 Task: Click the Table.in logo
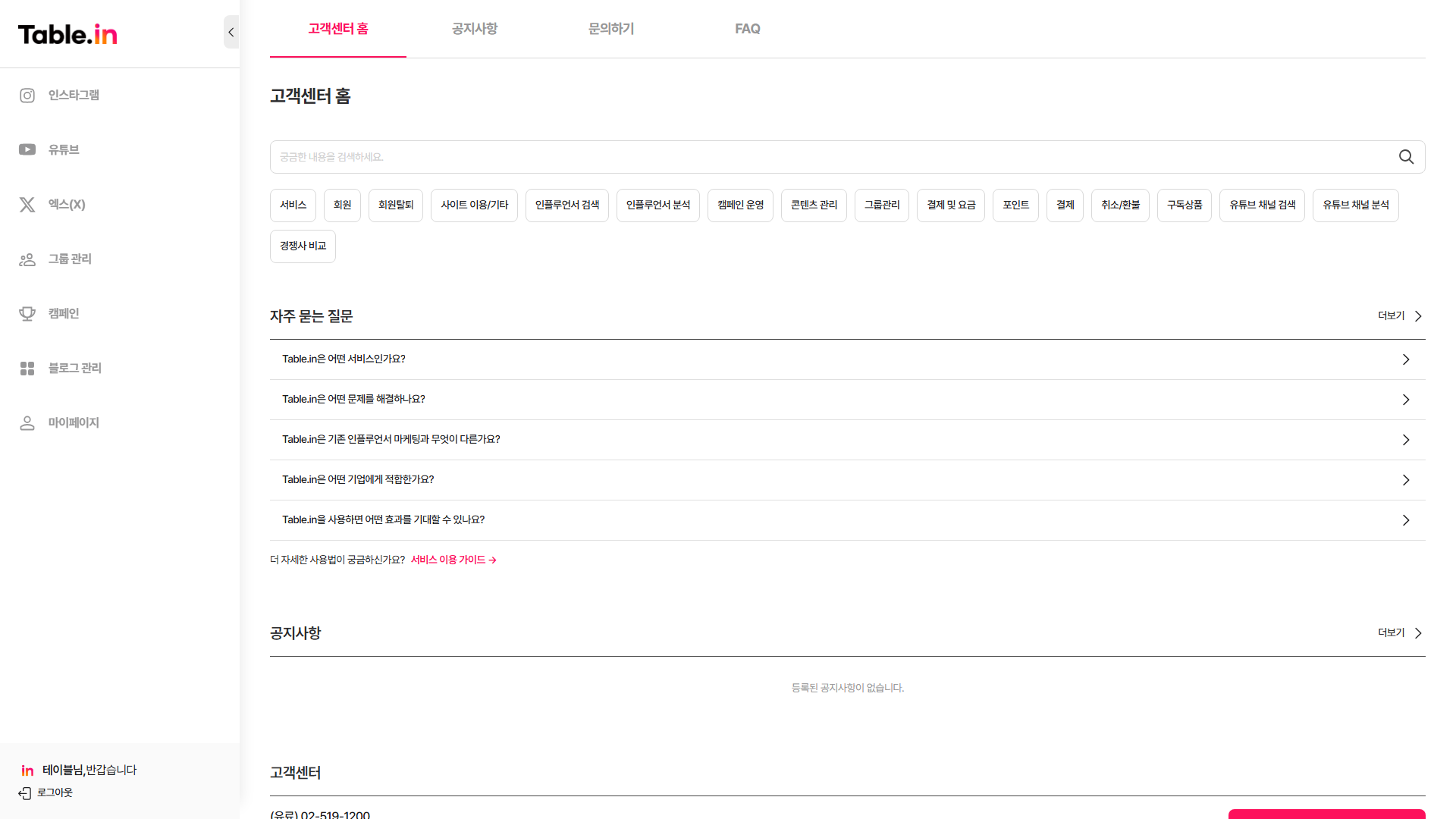[x=67, y=34]
